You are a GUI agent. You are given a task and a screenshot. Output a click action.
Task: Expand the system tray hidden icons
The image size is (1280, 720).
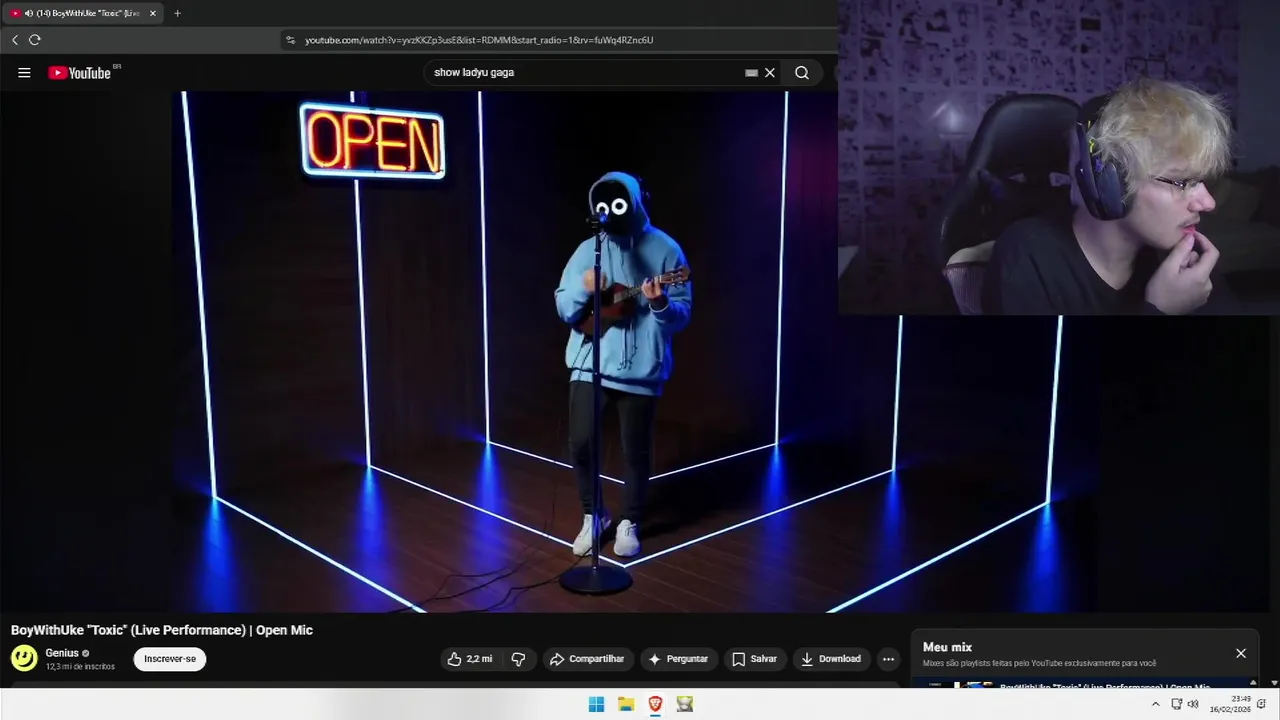pos(1156,704)
